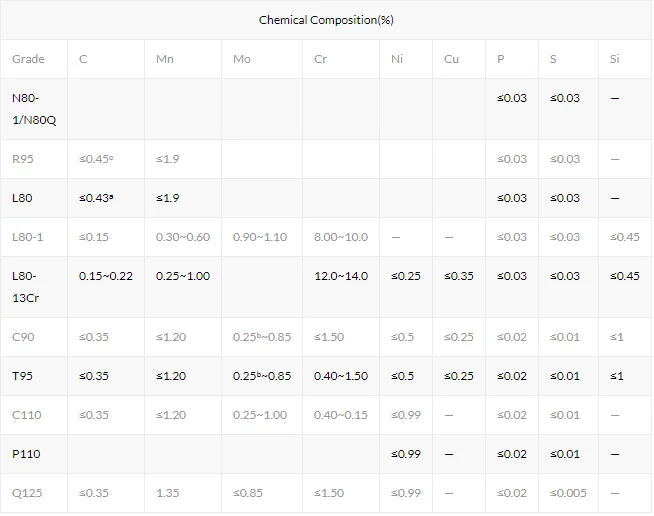
Task: Select the L80-13Cr grade cell
Action: 28,285
